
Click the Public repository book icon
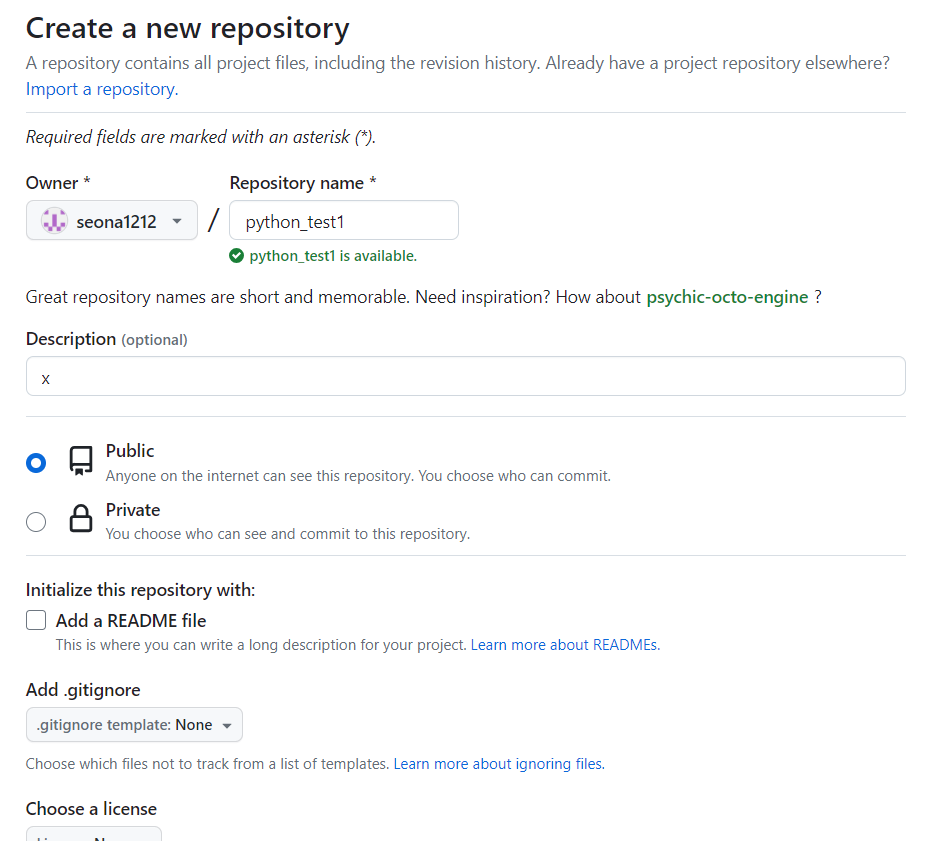(81, 461)
